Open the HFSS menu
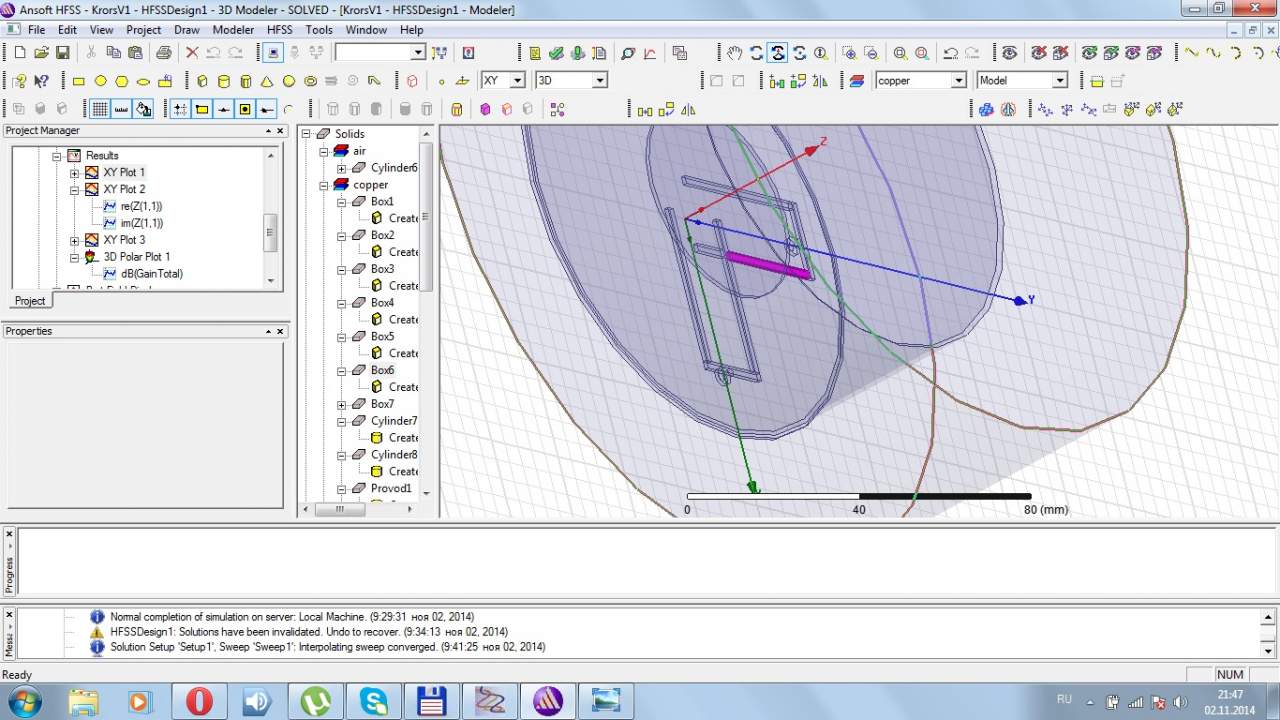The width and height of the screenshot is (1280, 720). (280, 30)
